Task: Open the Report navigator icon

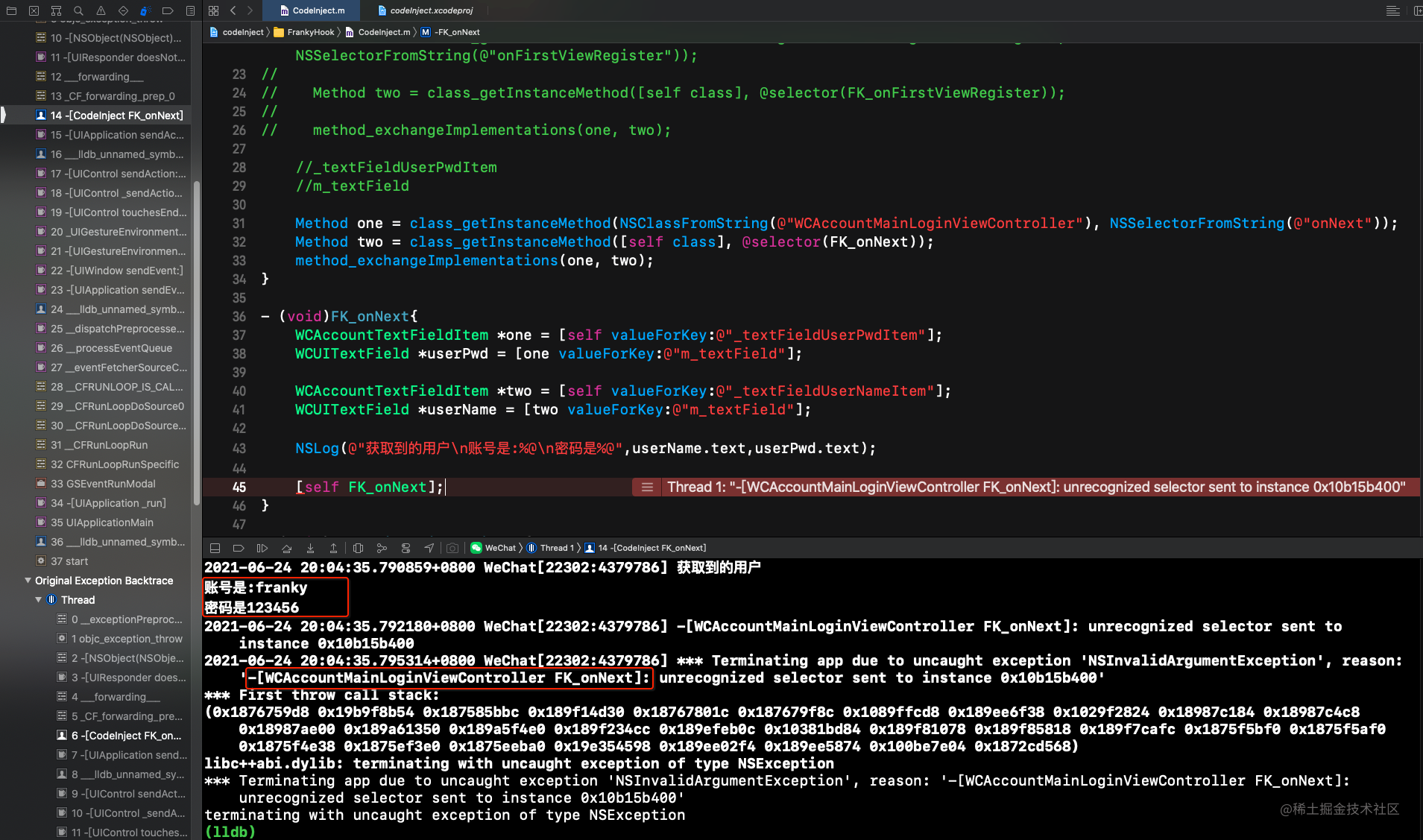Action: [190, 10]
